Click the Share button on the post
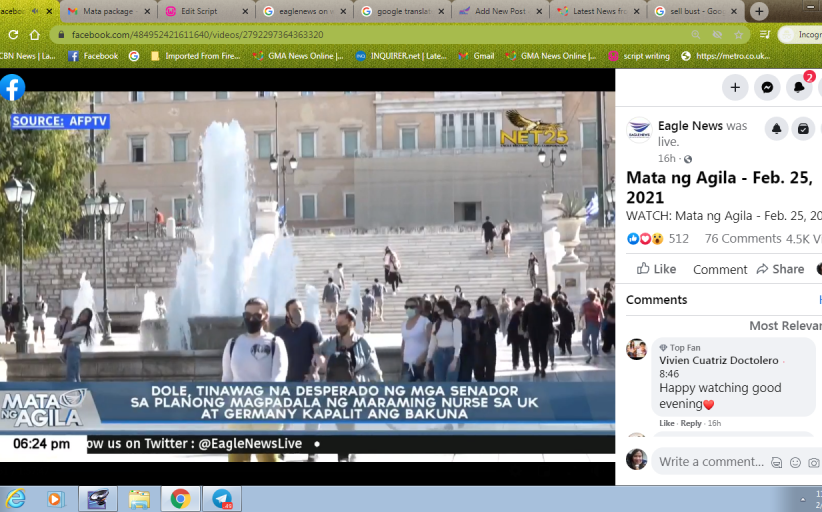Image resolution: width=822 pixels, height=512 pixels. [780, 269]
